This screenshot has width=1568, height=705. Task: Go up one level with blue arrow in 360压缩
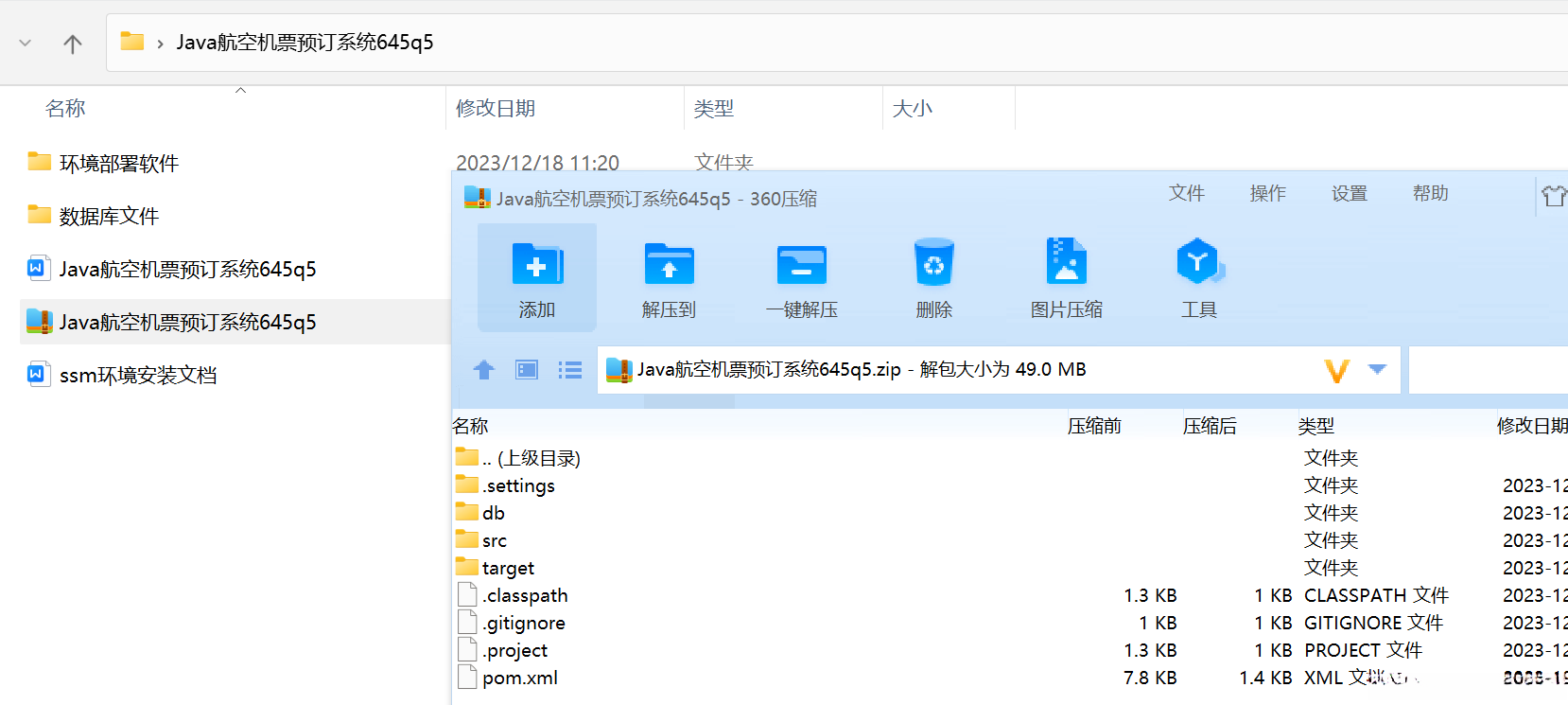484,370
